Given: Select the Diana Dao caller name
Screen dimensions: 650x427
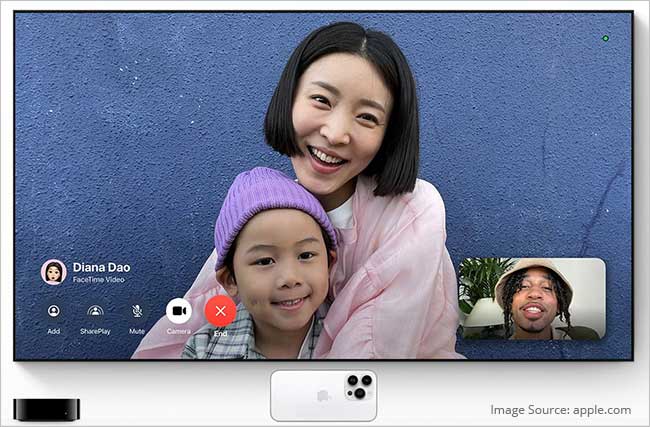Looking at the screenshot, I should [101, 267].
